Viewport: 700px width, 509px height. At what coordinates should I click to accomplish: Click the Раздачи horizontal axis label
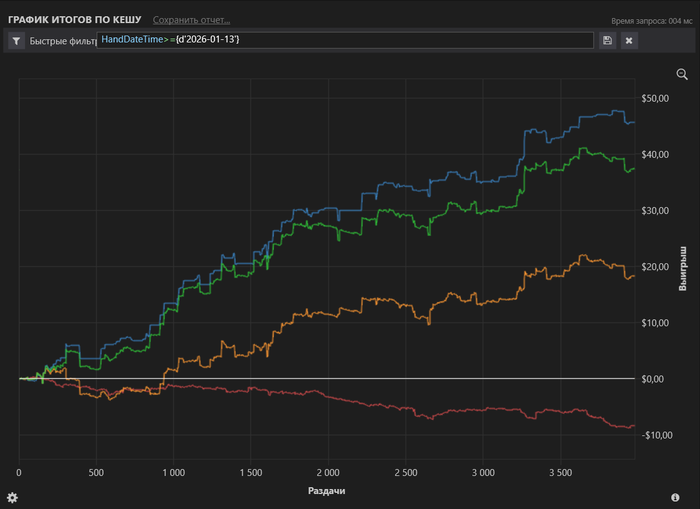coord(327,491)
